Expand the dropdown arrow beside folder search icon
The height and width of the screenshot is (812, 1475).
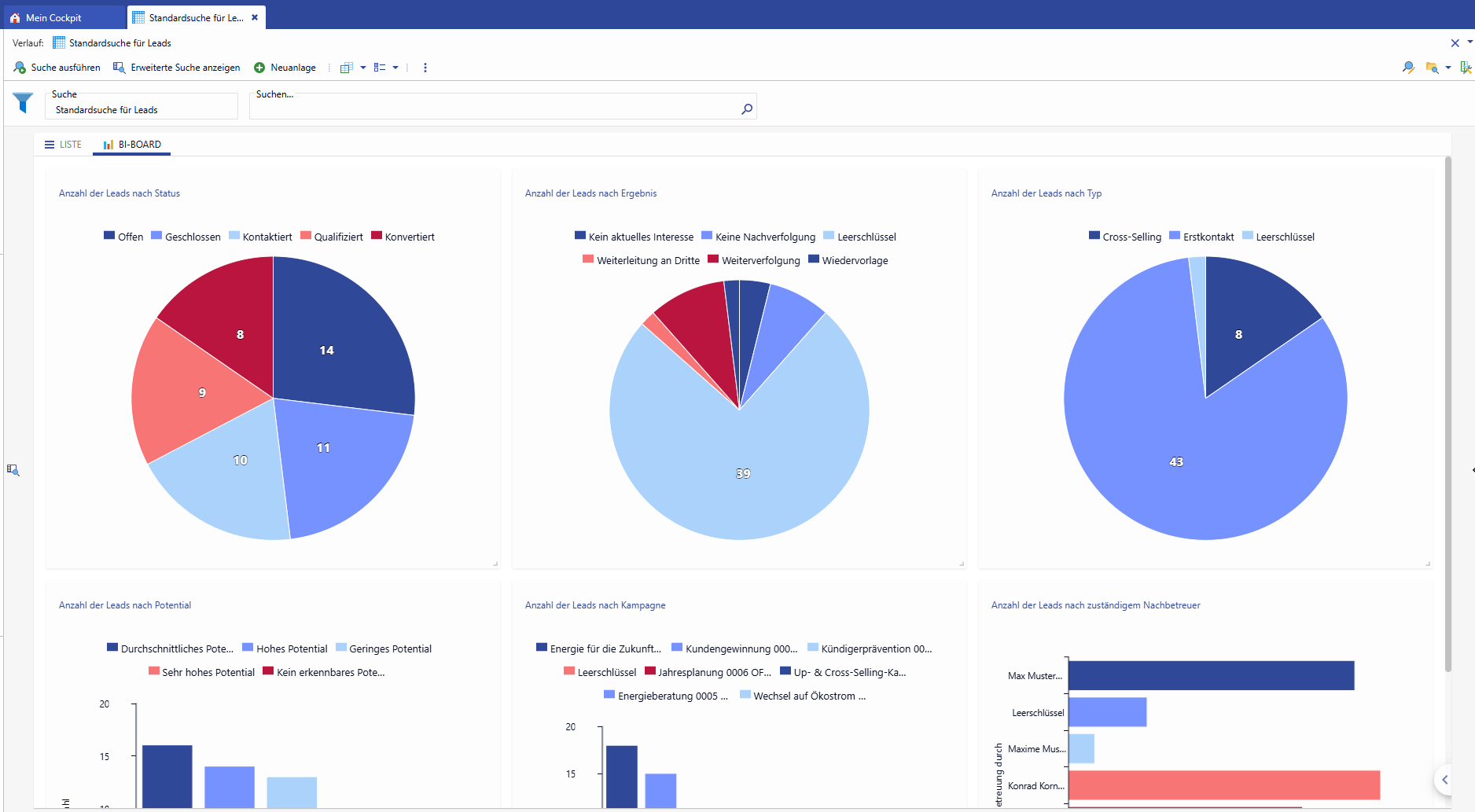[1448, 68]
